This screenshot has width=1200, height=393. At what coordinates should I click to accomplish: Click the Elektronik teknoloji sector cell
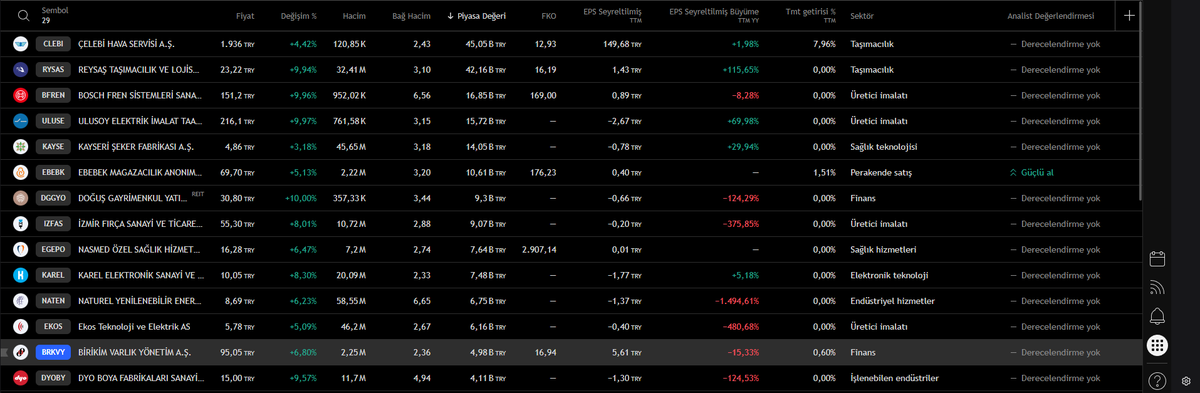(889, 275)
